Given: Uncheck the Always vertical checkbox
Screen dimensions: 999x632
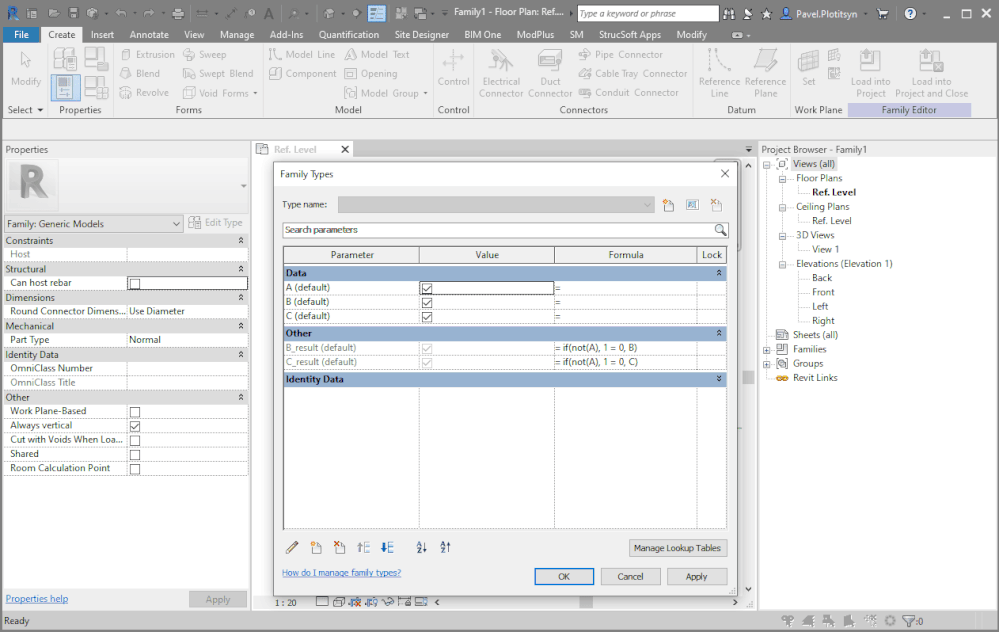Looking at the screenshot, I should tap(135, 426).
